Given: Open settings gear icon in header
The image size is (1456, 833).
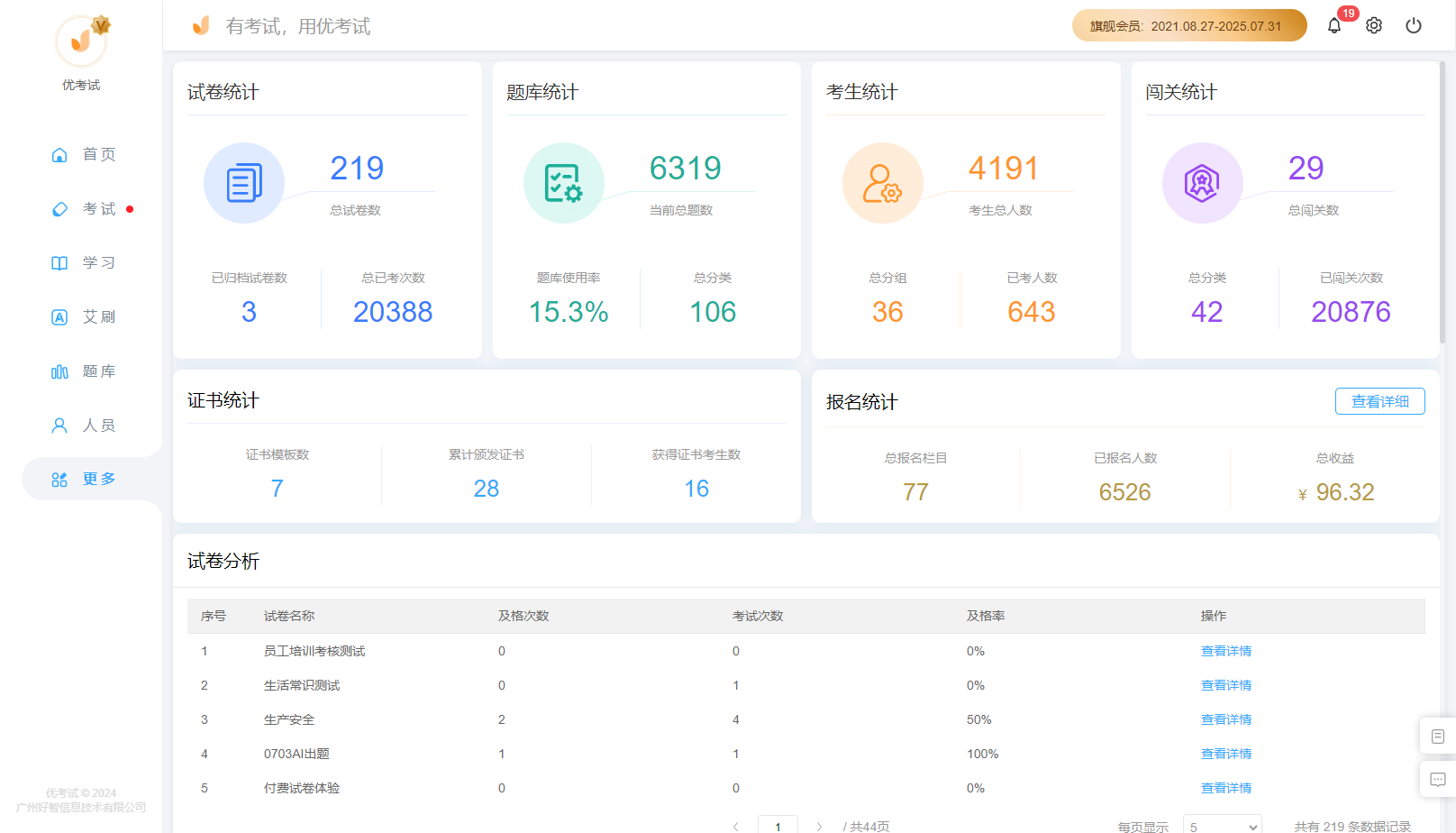Looking at the screenshot, I should [1374, 25].
